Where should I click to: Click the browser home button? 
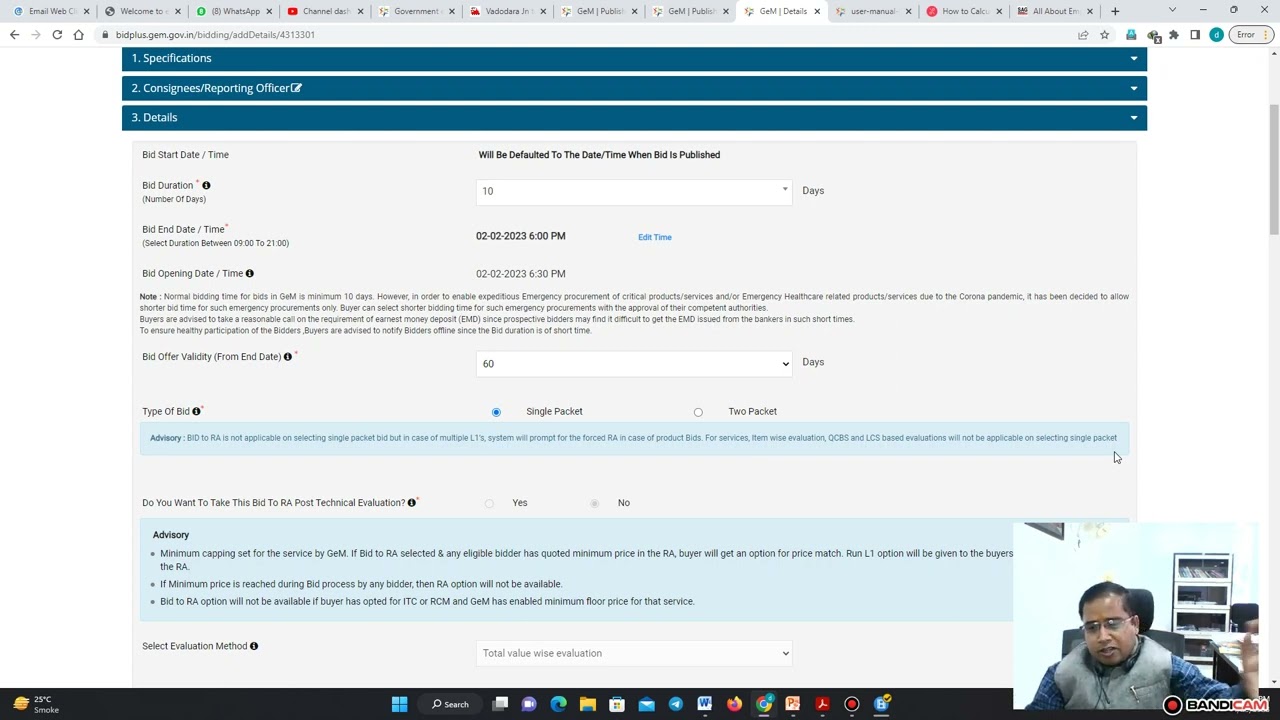click(78, 35)
